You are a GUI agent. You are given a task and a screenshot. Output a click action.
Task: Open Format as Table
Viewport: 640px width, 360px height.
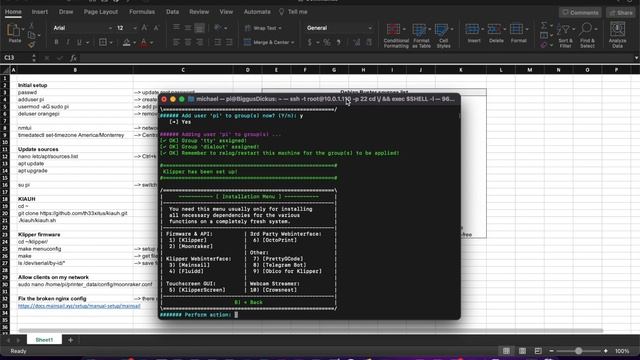(x=421, y=36)
